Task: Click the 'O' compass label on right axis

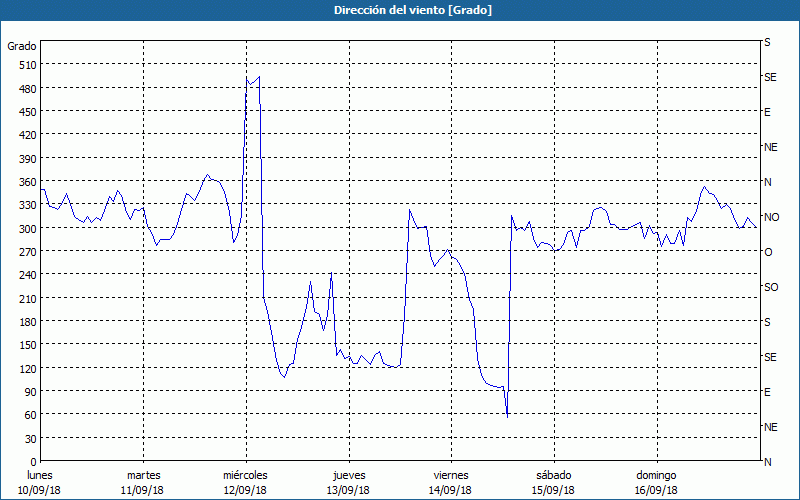Action: pyautogui.click(x=768, y=252)
